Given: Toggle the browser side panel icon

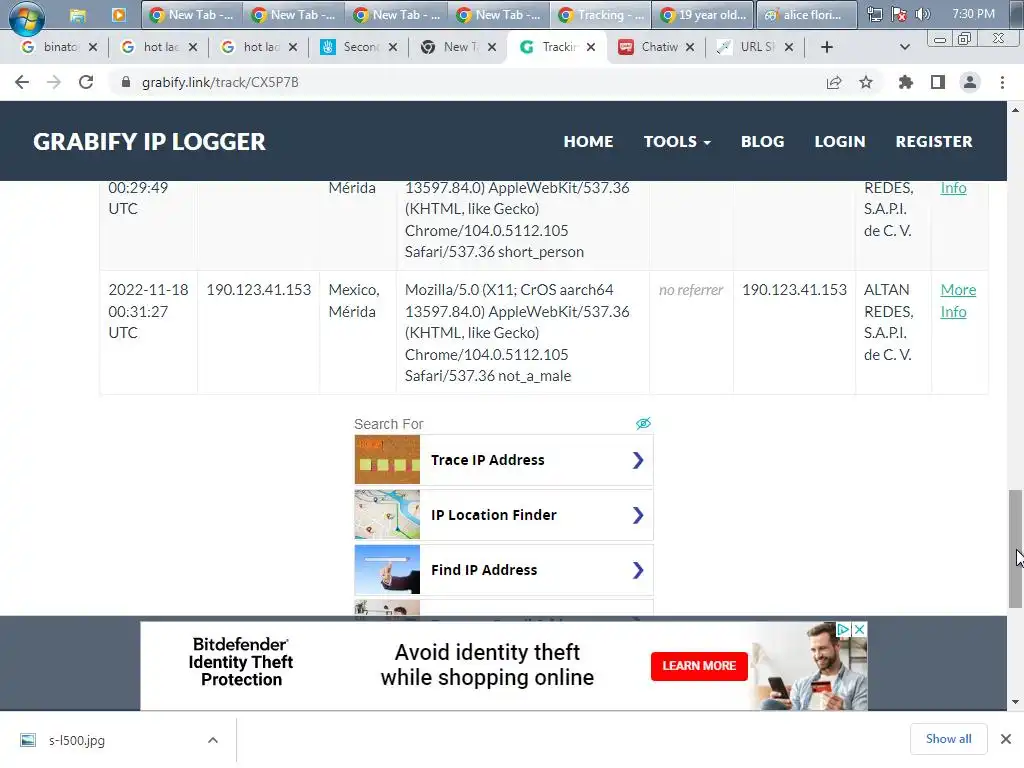Looking at the screenshot, I should point(938,82).
